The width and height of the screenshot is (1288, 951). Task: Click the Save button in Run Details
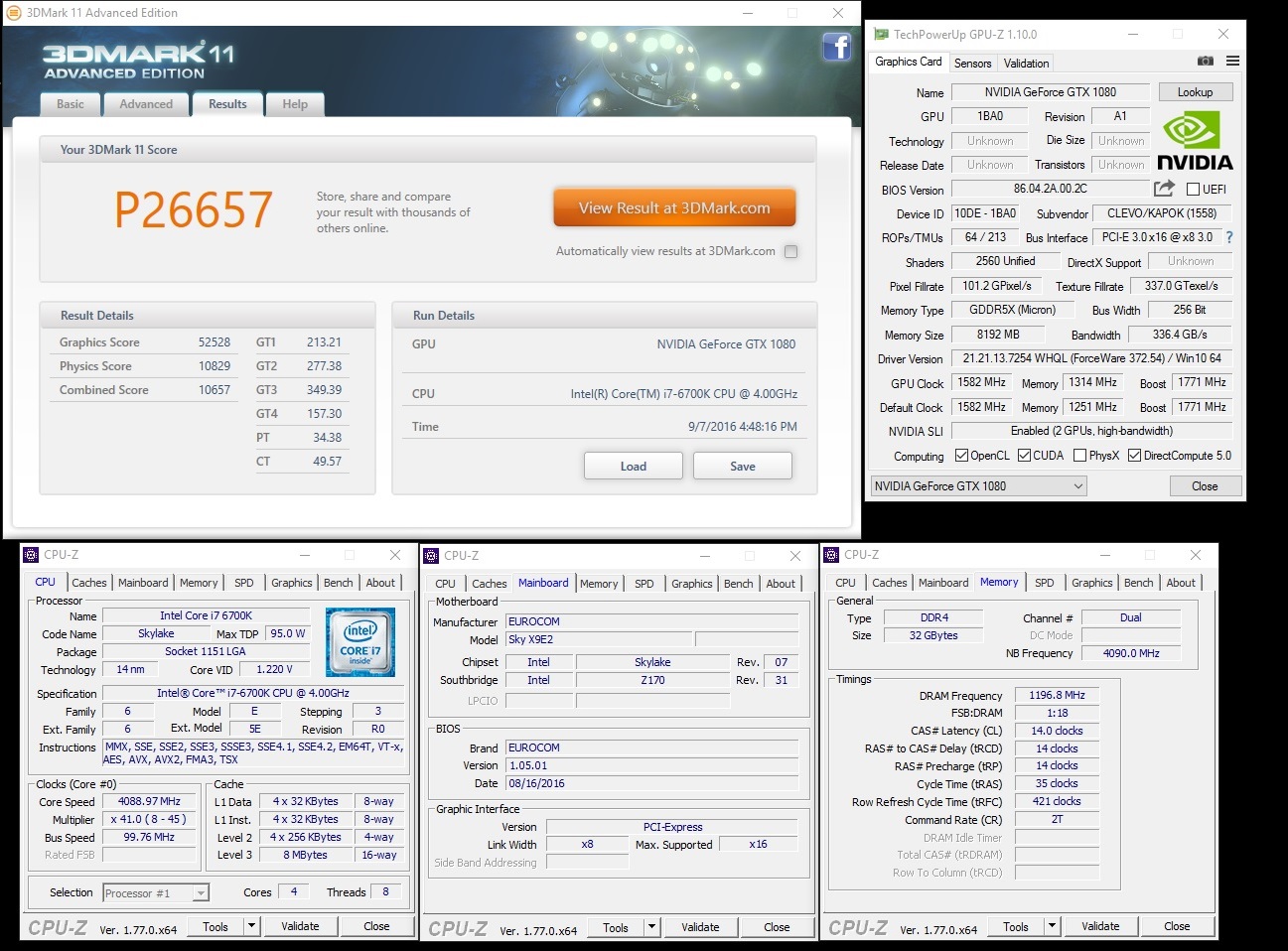[x=742, y=467]
